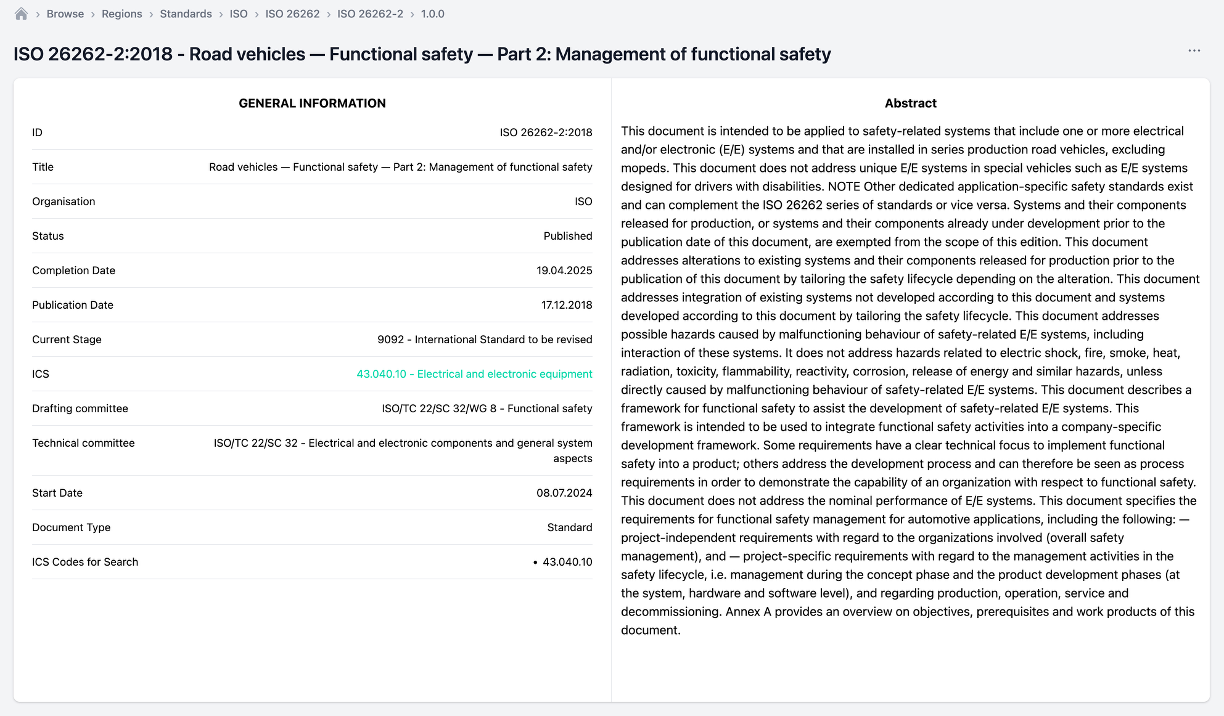Image resolution: width=1224 pixels, height=716 pixels.
Task: Click the General Information heading
Action: tap(312, 103)
